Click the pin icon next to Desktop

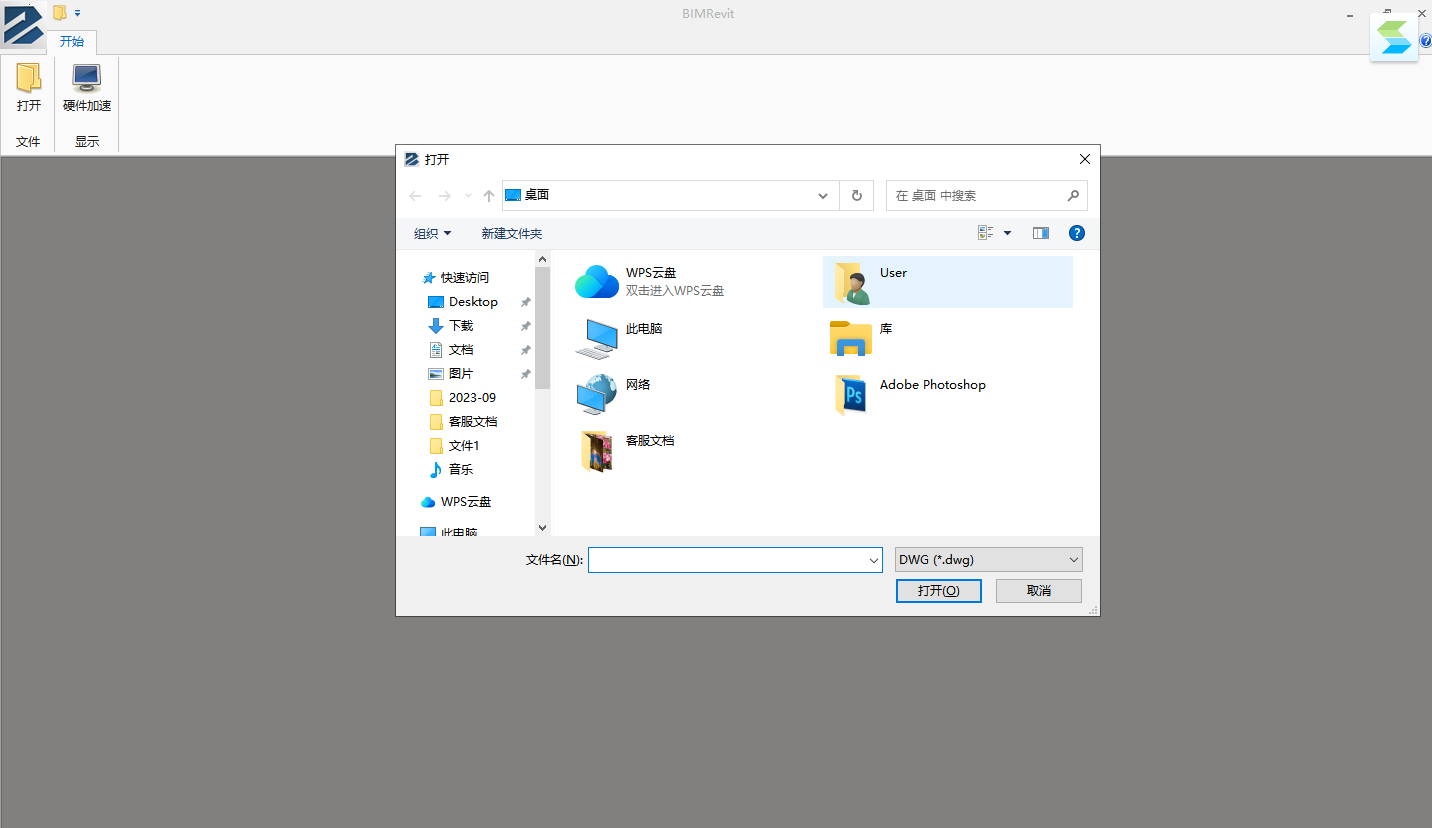[x=525, y=302]
